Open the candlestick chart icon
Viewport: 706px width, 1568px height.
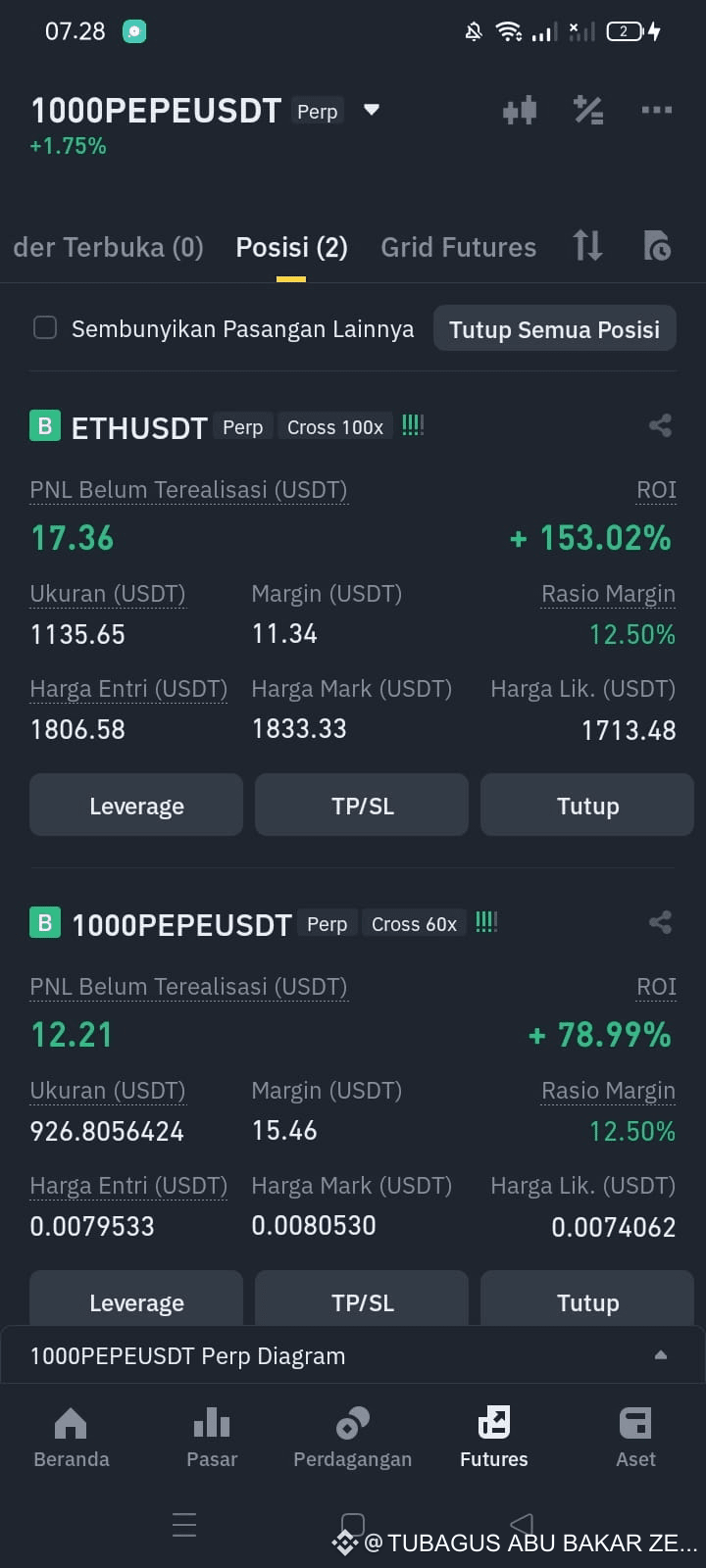[x=520, y=110]
